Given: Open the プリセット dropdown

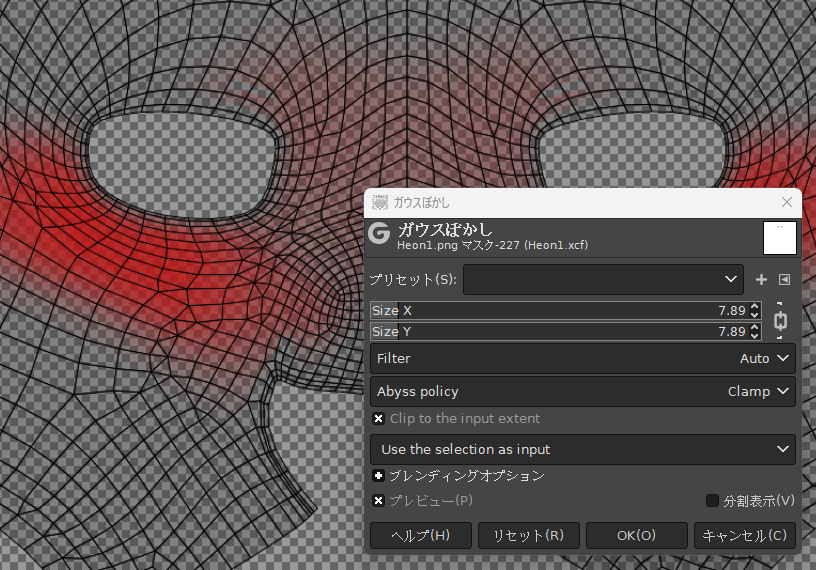Looking at the screenshot, I should pyautogui.click(x=603, y=280).
